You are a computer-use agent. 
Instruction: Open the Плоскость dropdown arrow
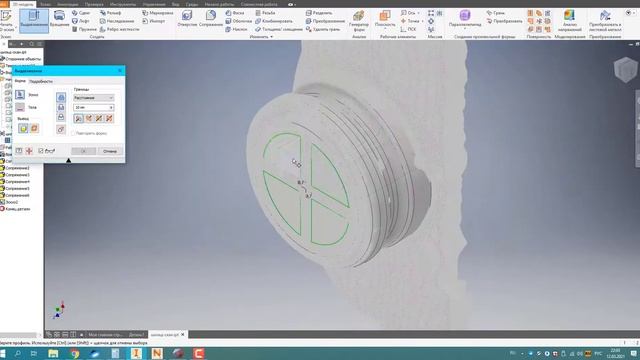point(385,29)
